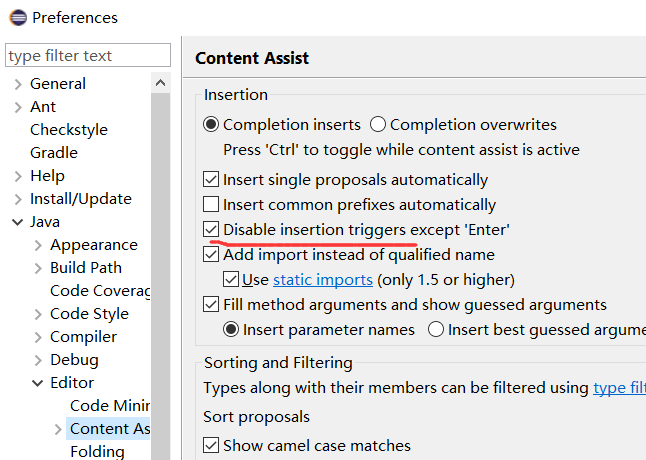Click the 'type filter text' search field

88,56
